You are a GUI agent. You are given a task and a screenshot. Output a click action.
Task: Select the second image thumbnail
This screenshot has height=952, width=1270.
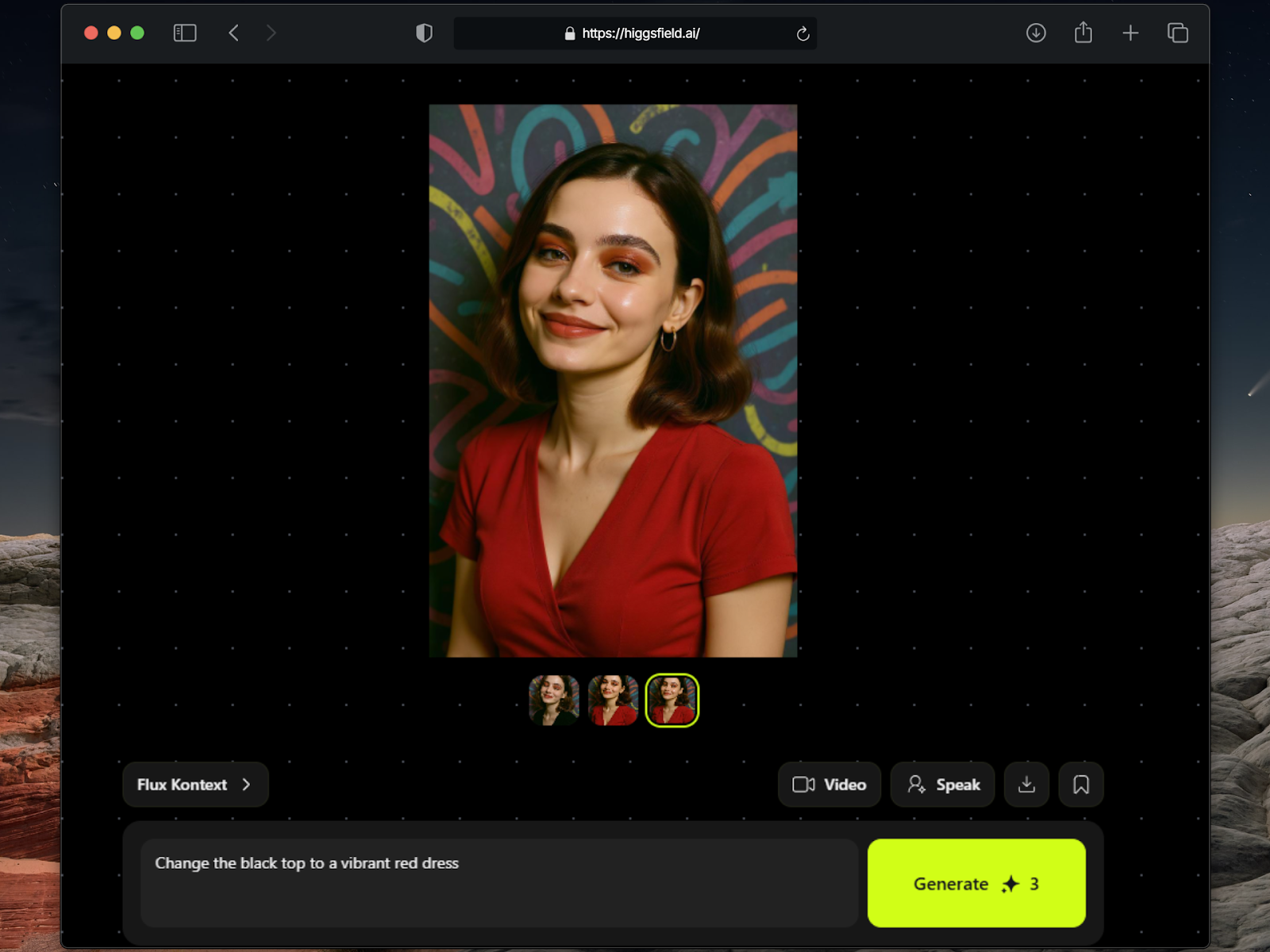[x=613, y=700]
